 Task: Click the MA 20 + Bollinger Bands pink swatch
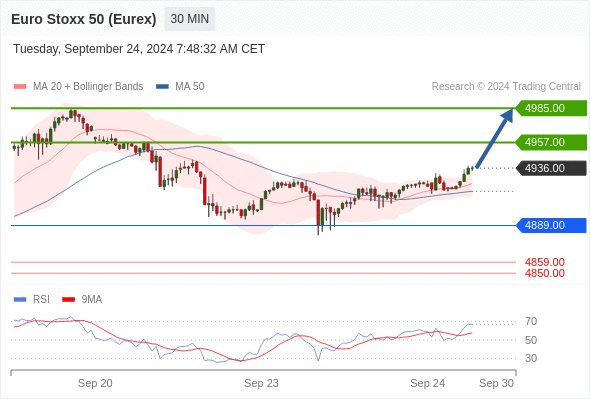point(20,87)
